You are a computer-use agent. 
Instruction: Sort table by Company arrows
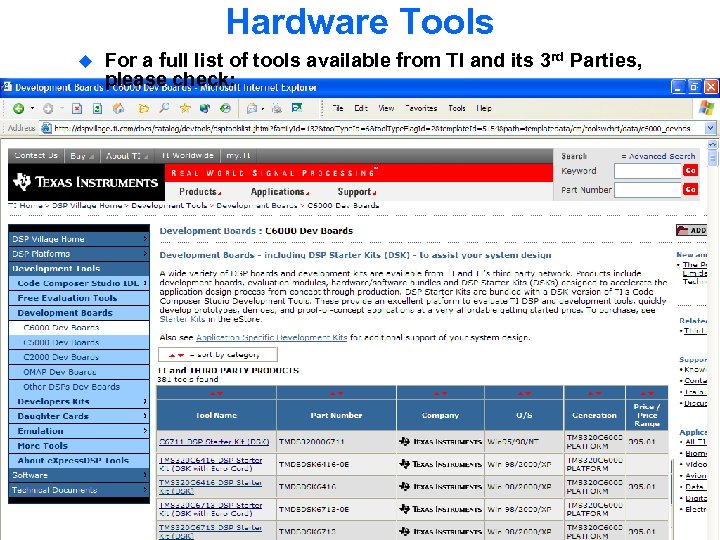(440, 394)
